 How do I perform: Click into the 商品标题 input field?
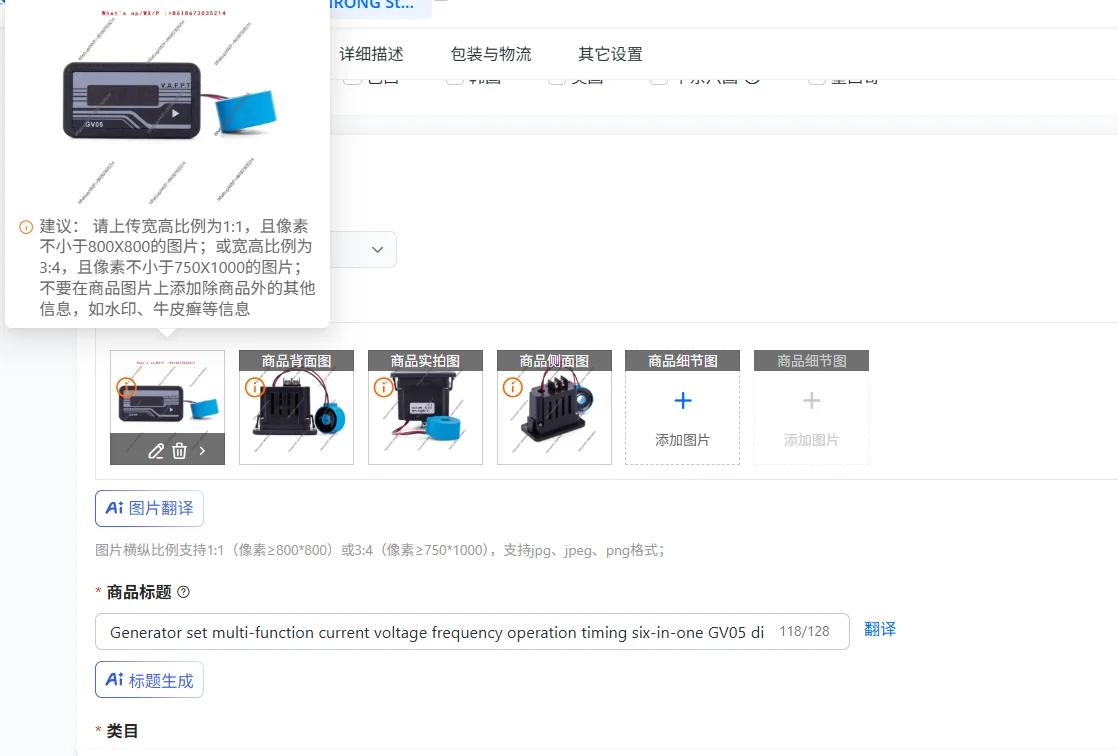(x=472, y=632)
